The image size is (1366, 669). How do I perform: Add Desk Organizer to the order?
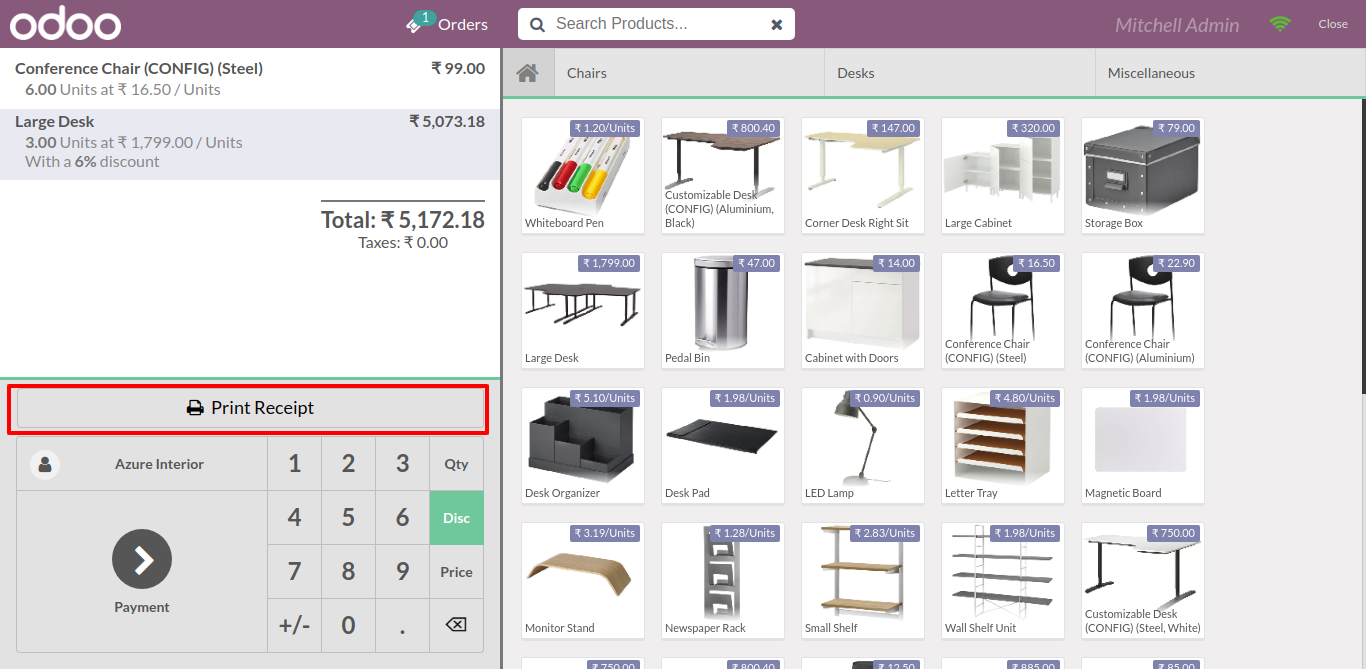point(583,446)
